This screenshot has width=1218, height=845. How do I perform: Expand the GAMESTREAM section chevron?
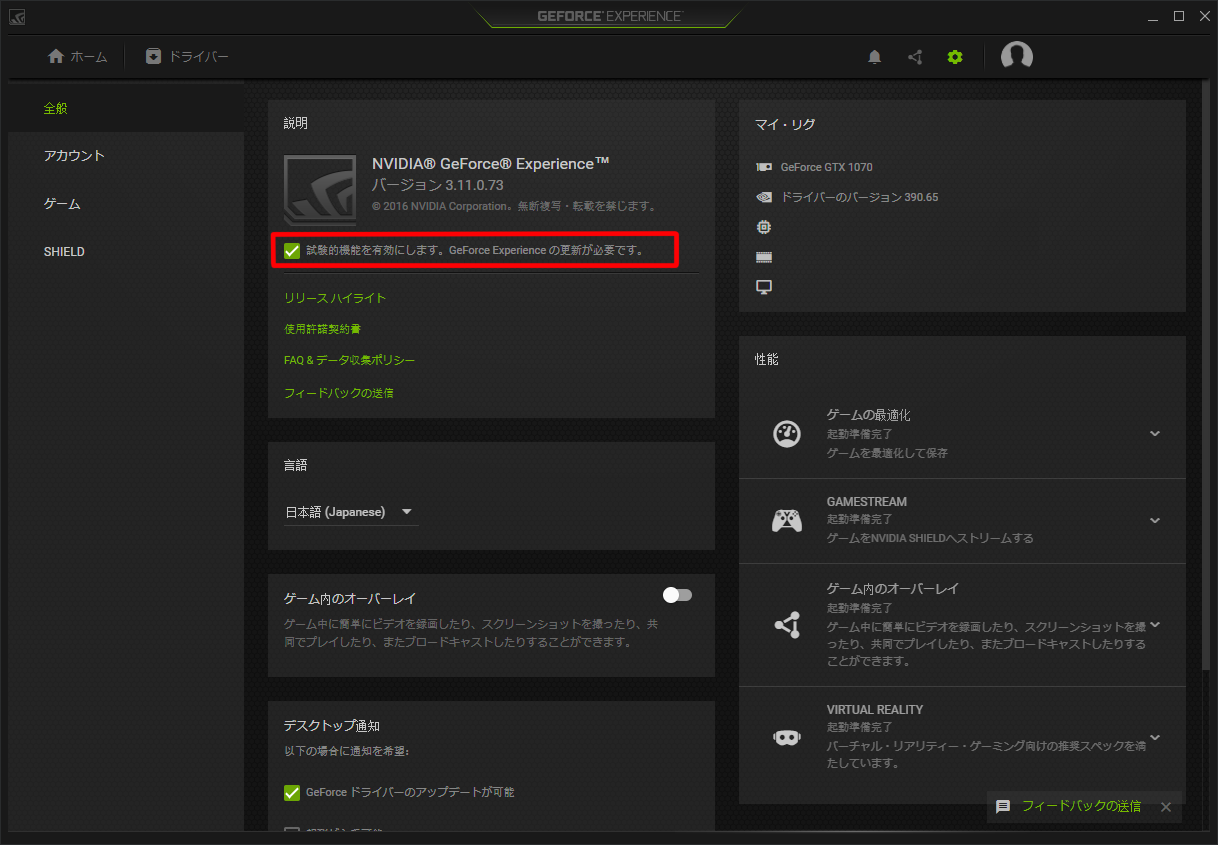(1155, 521)
